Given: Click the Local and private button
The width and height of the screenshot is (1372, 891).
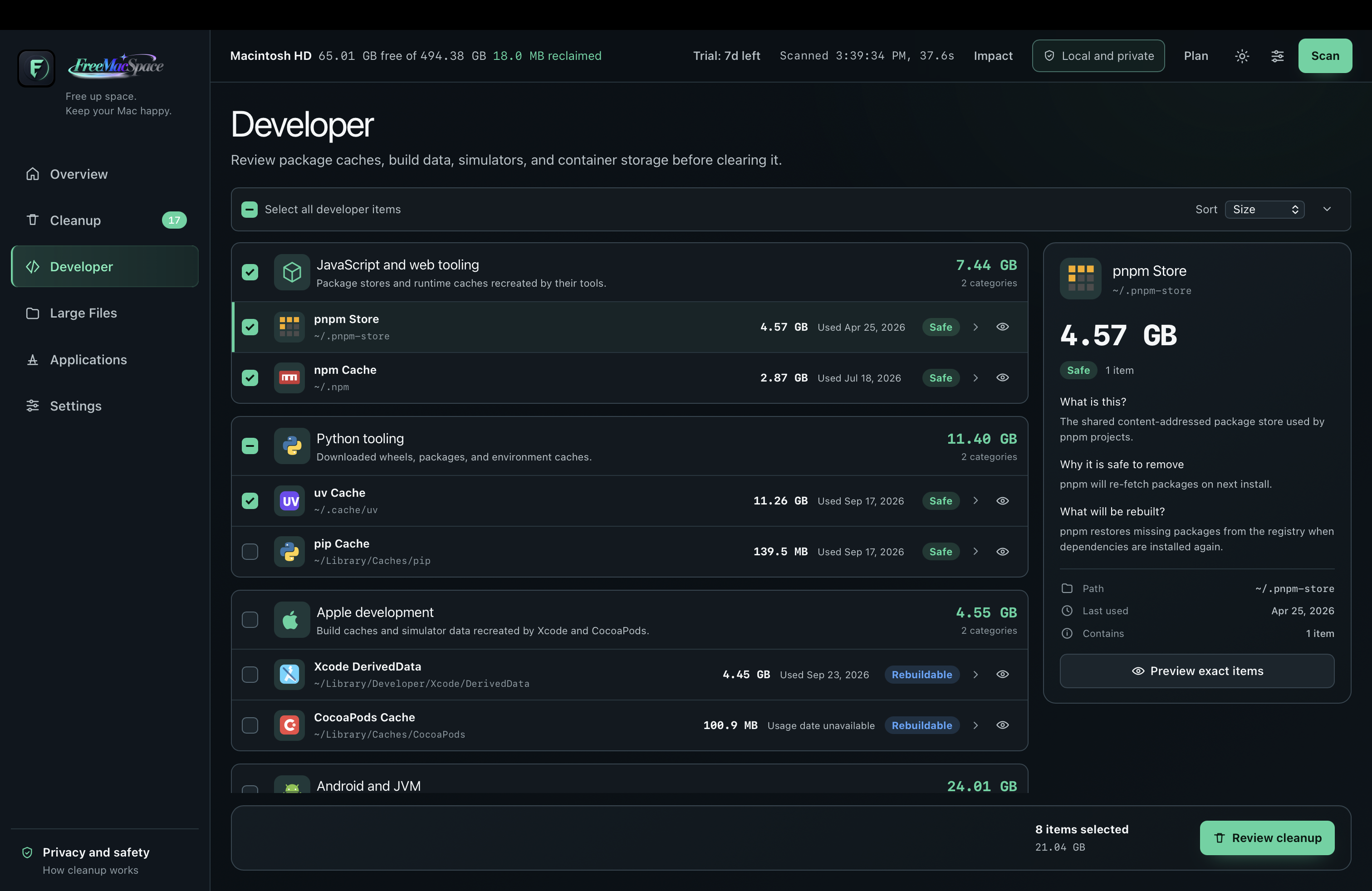Looking at the screenshot, I should 1098,56.
